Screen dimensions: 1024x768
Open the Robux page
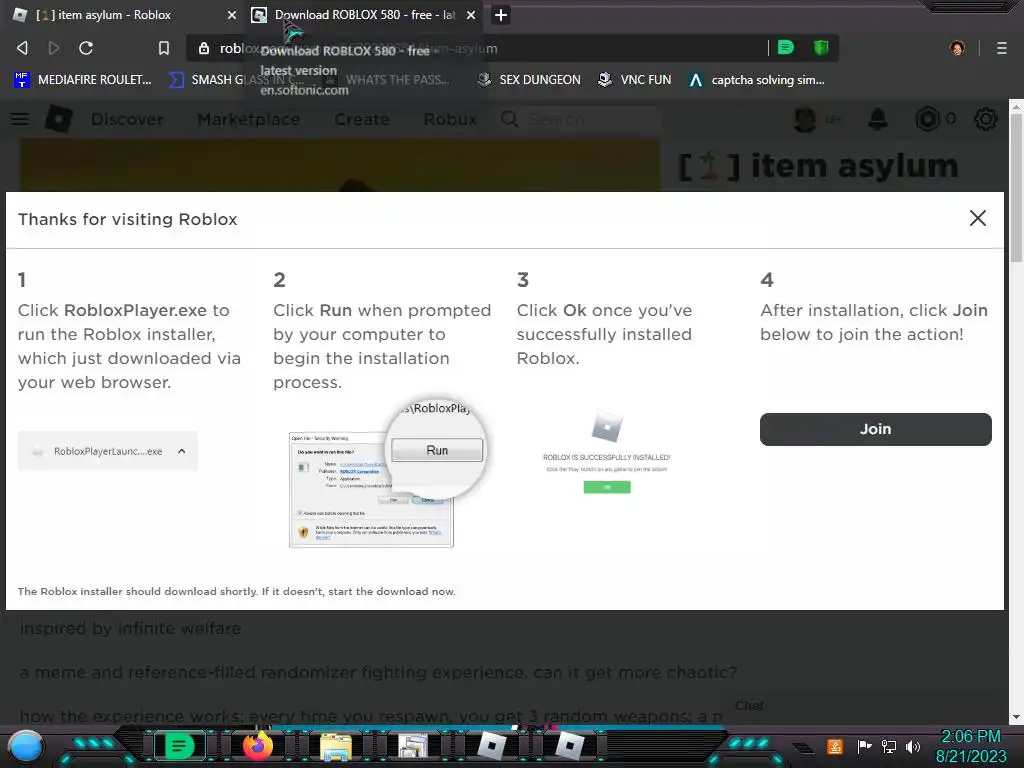(450, 120)
